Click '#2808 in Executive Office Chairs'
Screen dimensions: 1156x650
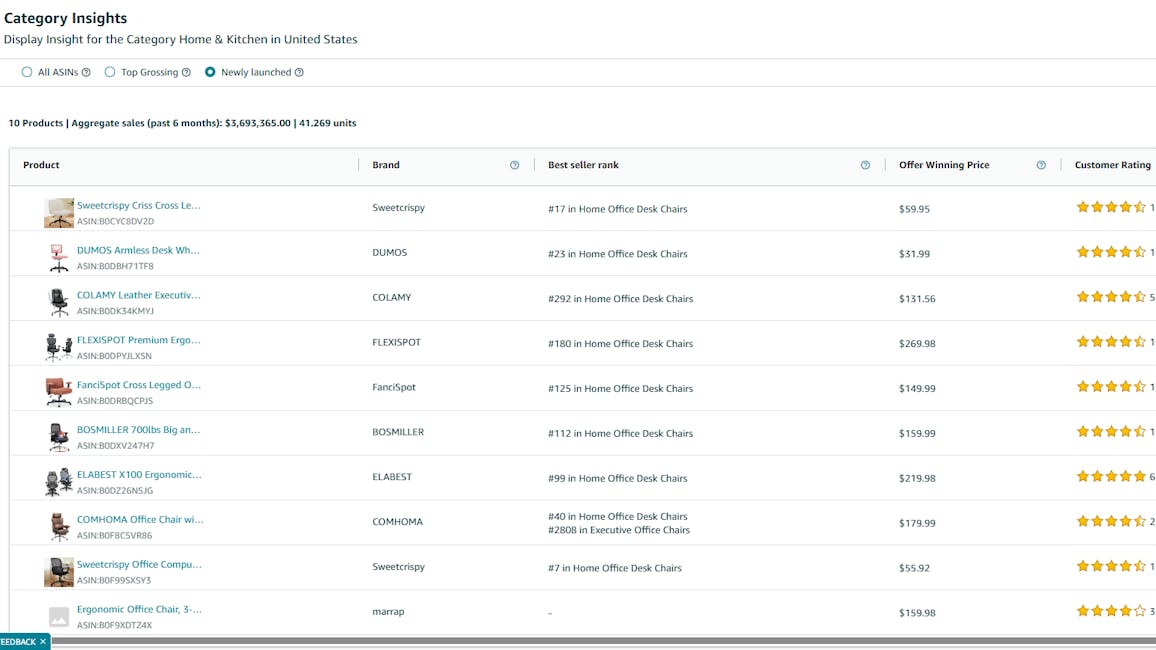[619, 530]
